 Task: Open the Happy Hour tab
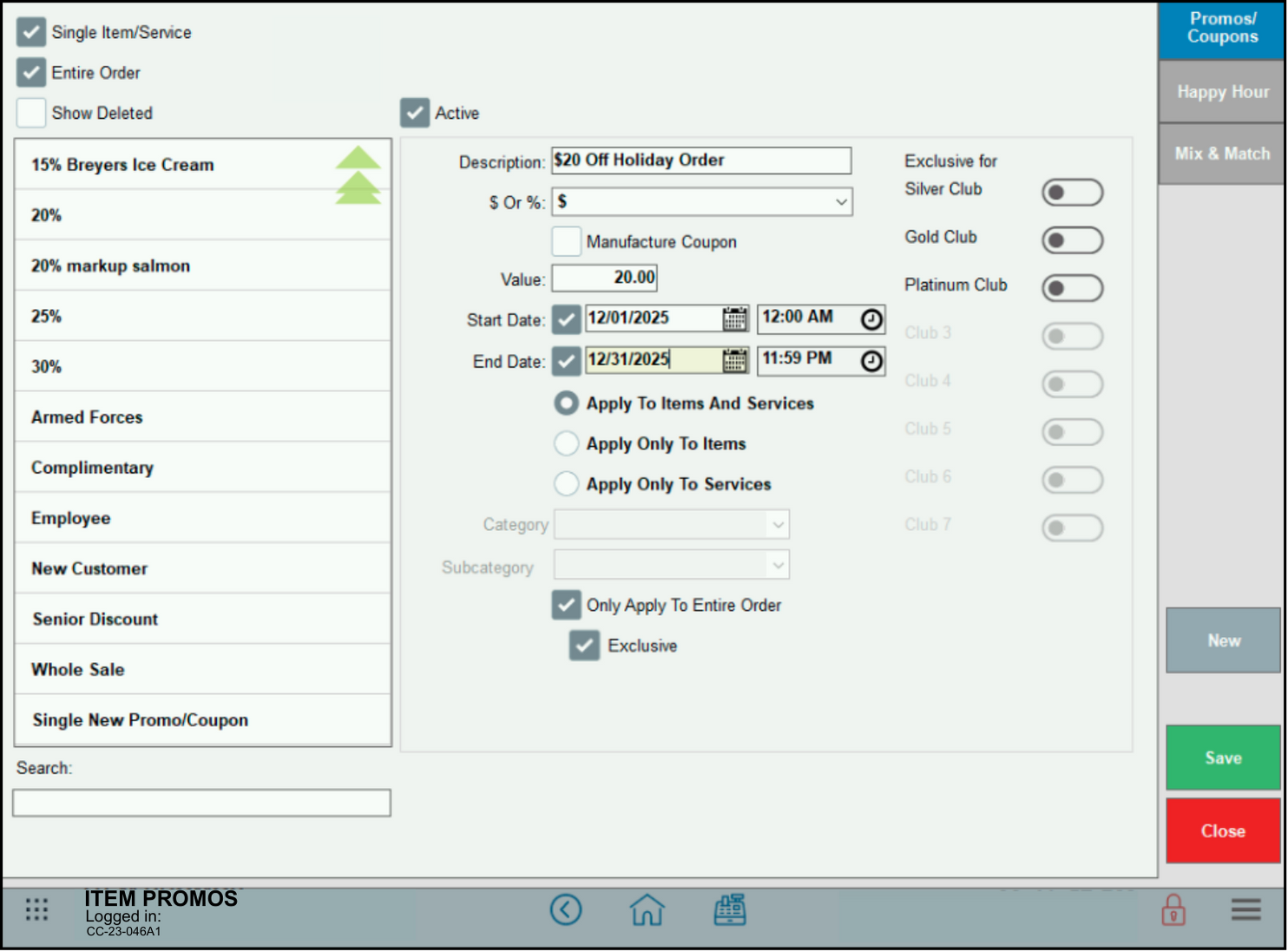tap(1222, 91)
